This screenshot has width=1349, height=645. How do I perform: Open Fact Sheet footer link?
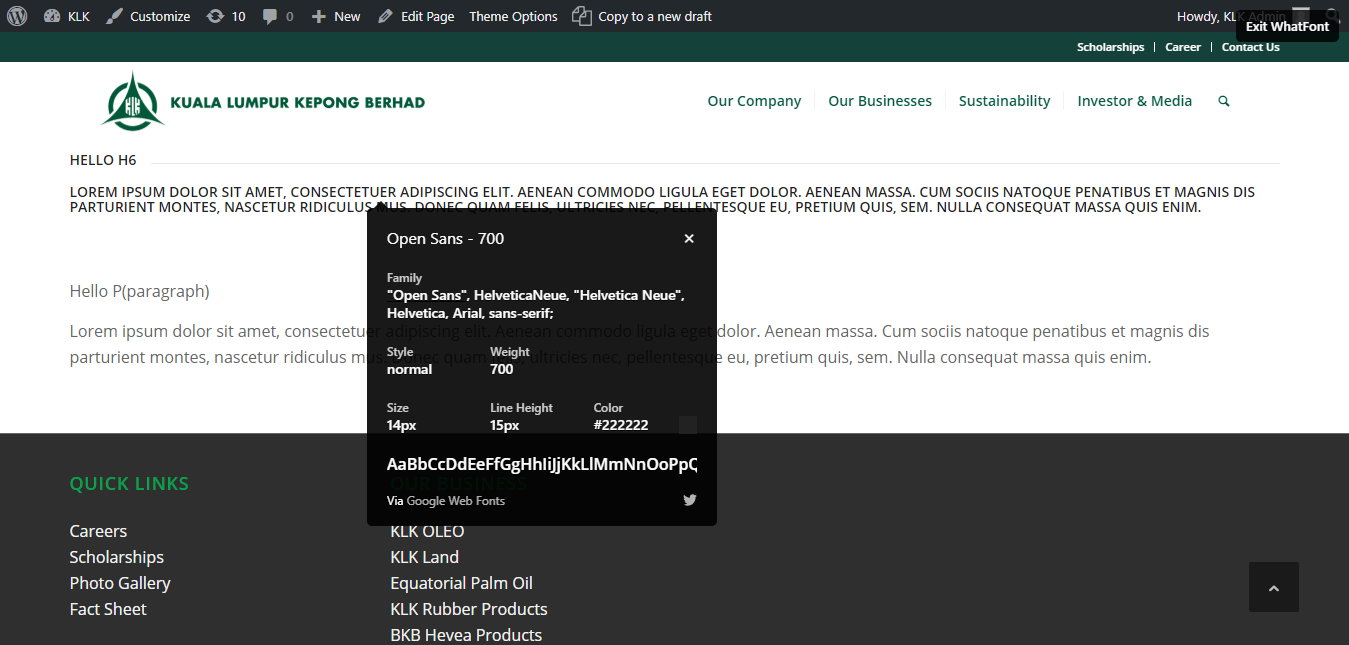[108, 609]
